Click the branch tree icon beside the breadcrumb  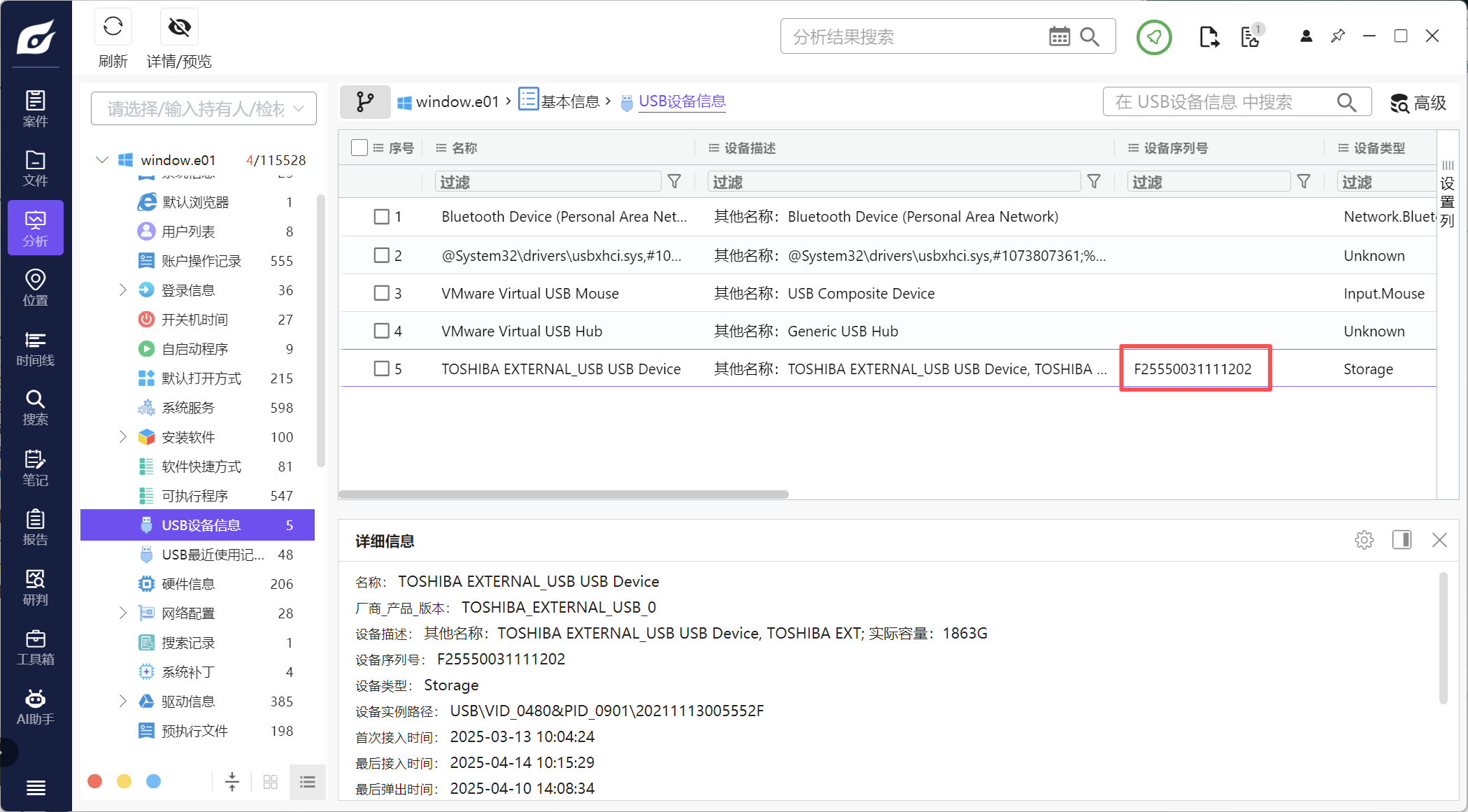click(x=365, y=102)
